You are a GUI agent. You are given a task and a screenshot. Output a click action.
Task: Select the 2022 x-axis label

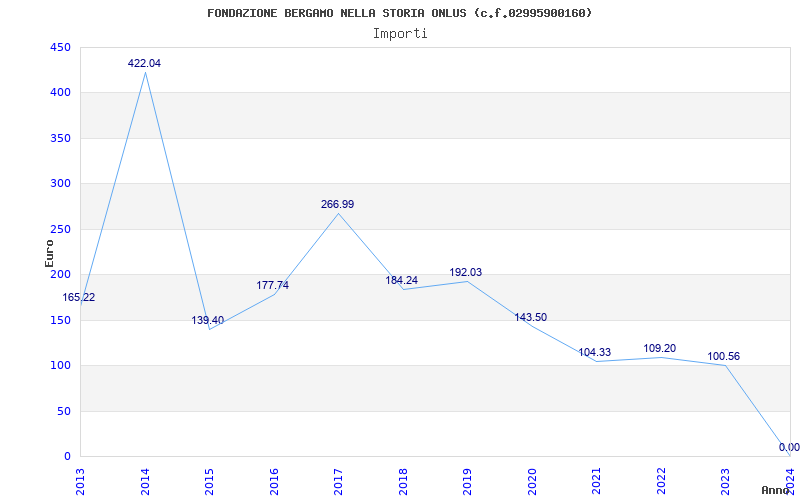coord(661,481)
